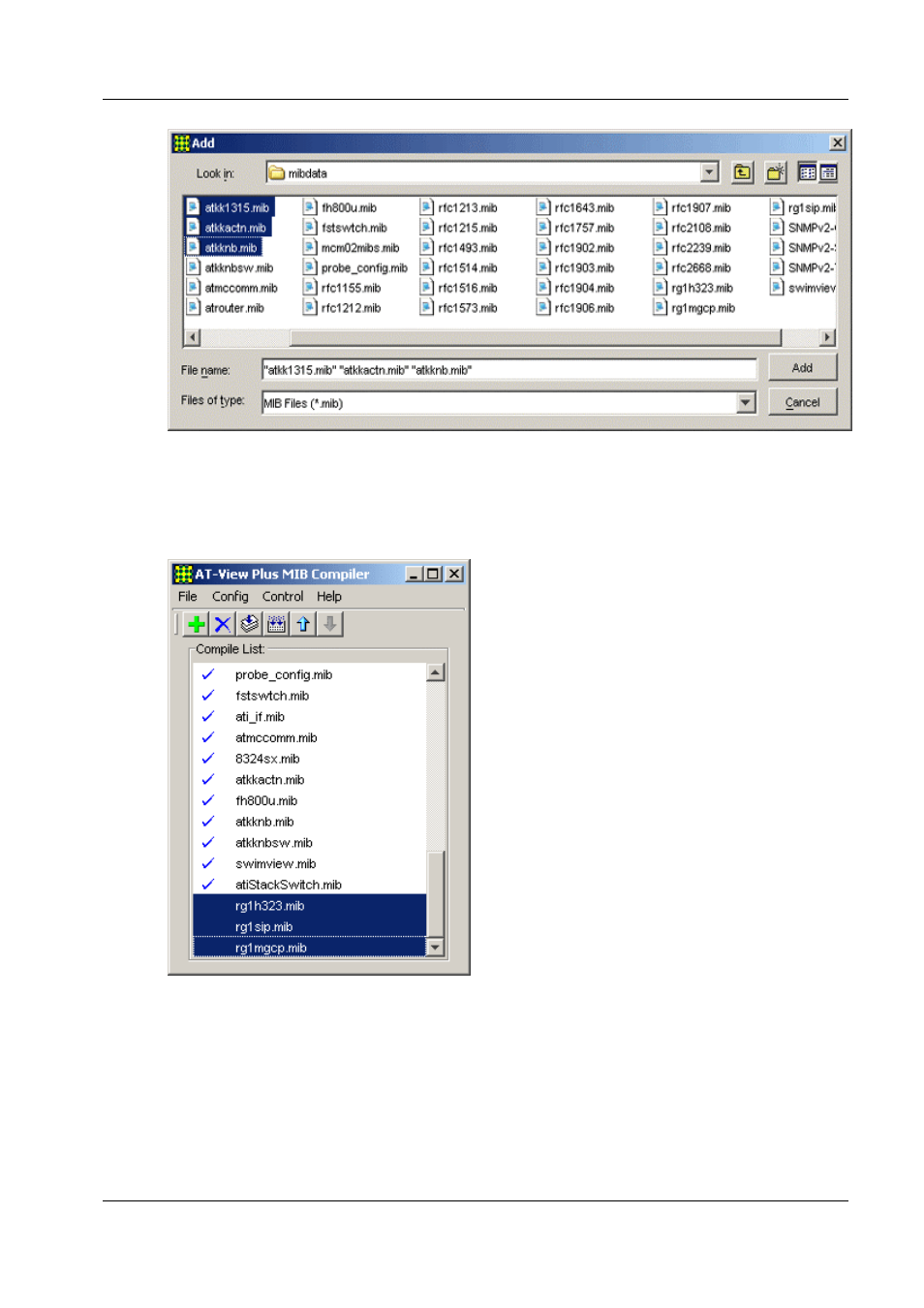Click the green plus Add MIB icon
Image resolution: width=924 pixels, height=1308 pixels.
197,624
